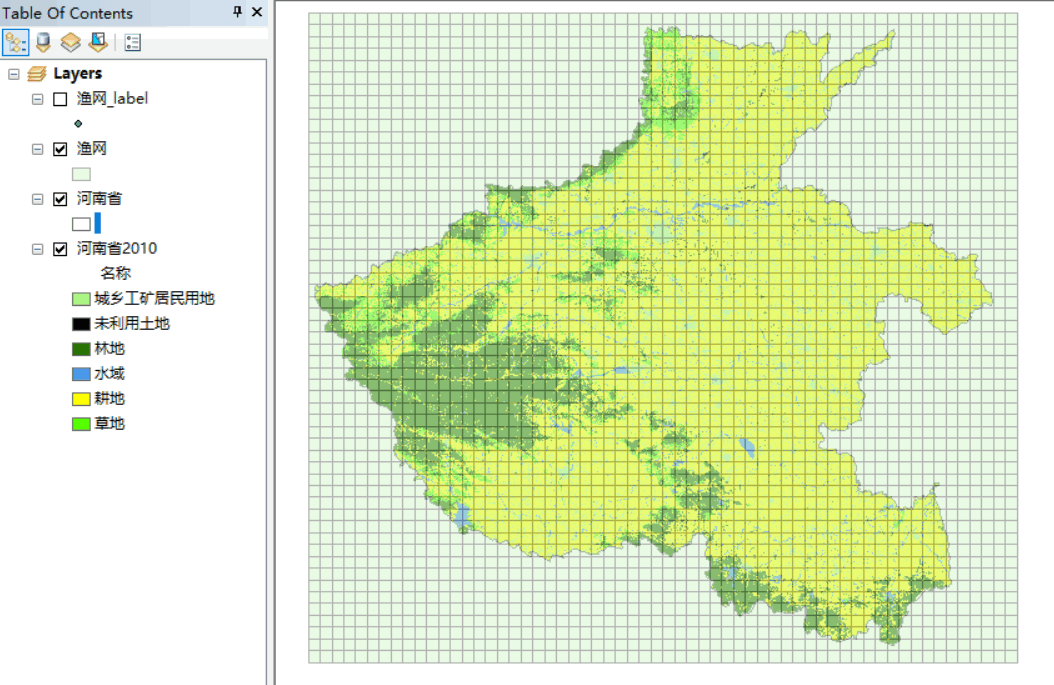Viewport: 1054px width, 685px height.
Task: Uncheck the 河南省2010 layer visibility
Action: [60, 249]
